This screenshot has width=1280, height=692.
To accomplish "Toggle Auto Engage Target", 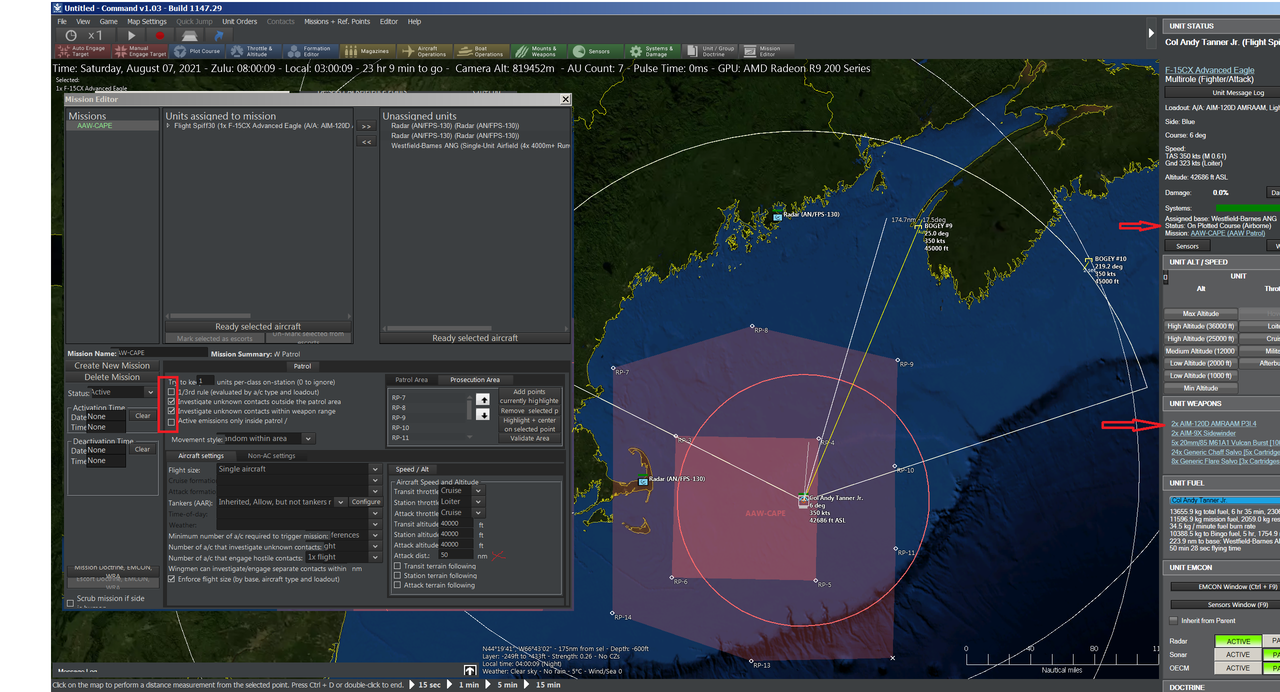I will [x=81, y=50].
